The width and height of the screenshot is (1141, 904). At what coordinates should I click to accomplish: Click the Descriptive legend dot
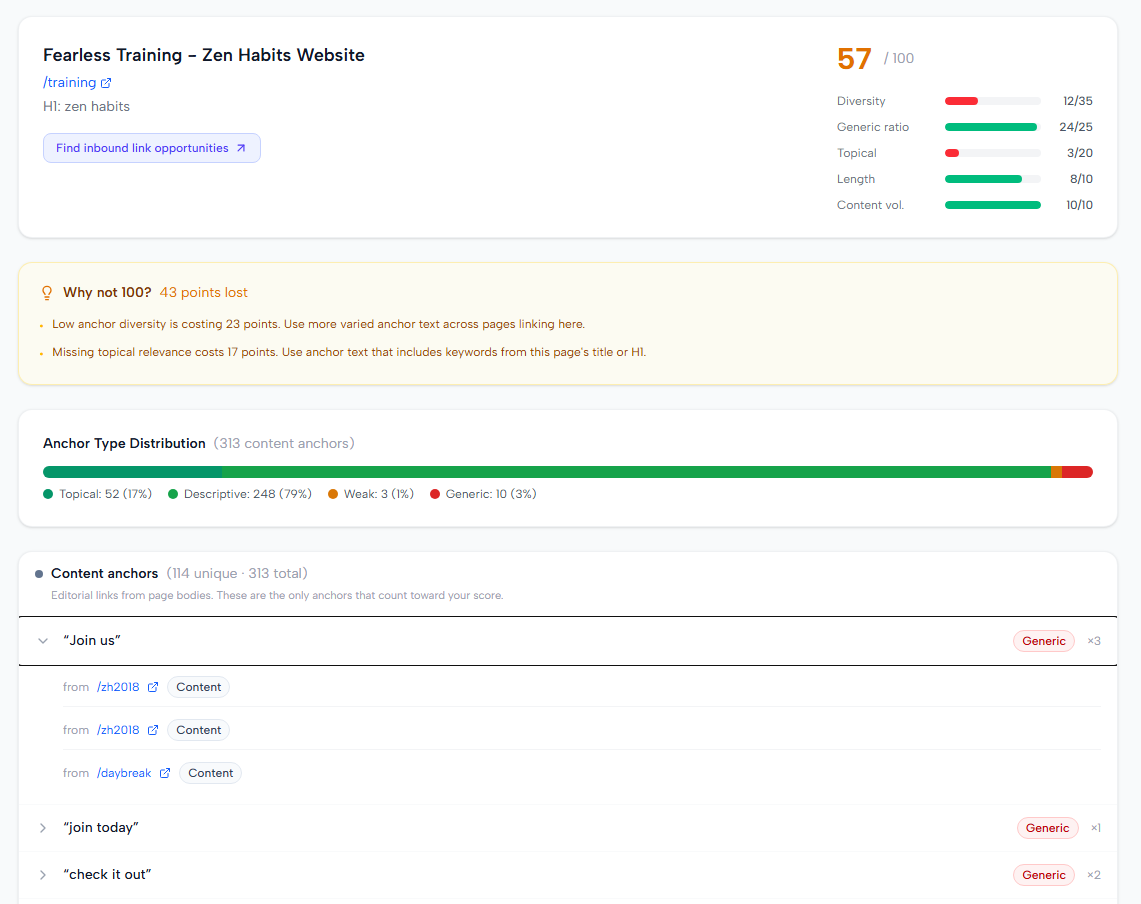click(173, 494)
